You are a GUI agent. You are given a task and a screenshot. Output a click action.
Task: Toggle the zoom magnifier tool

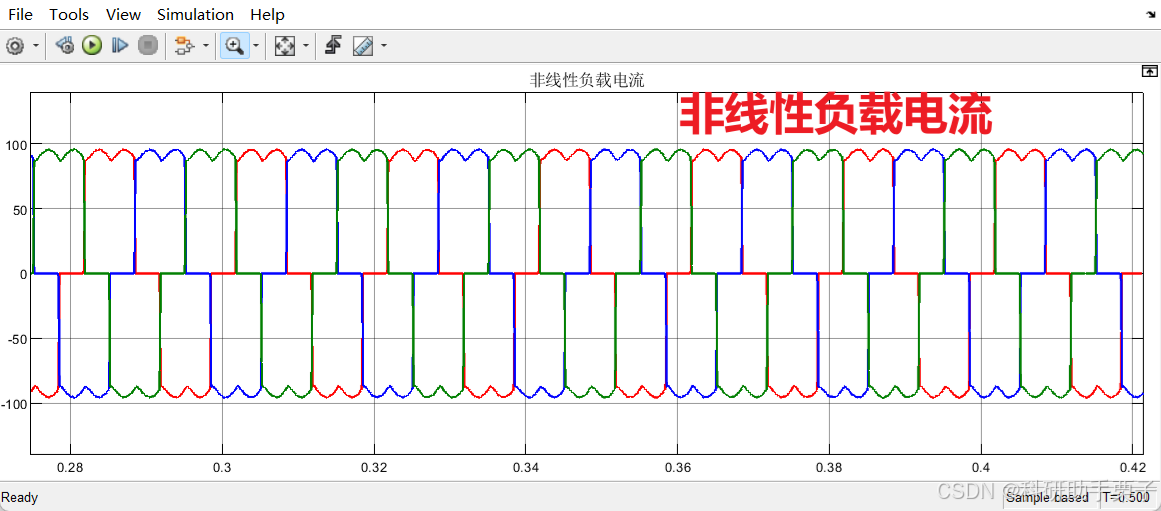coord(235,46)
